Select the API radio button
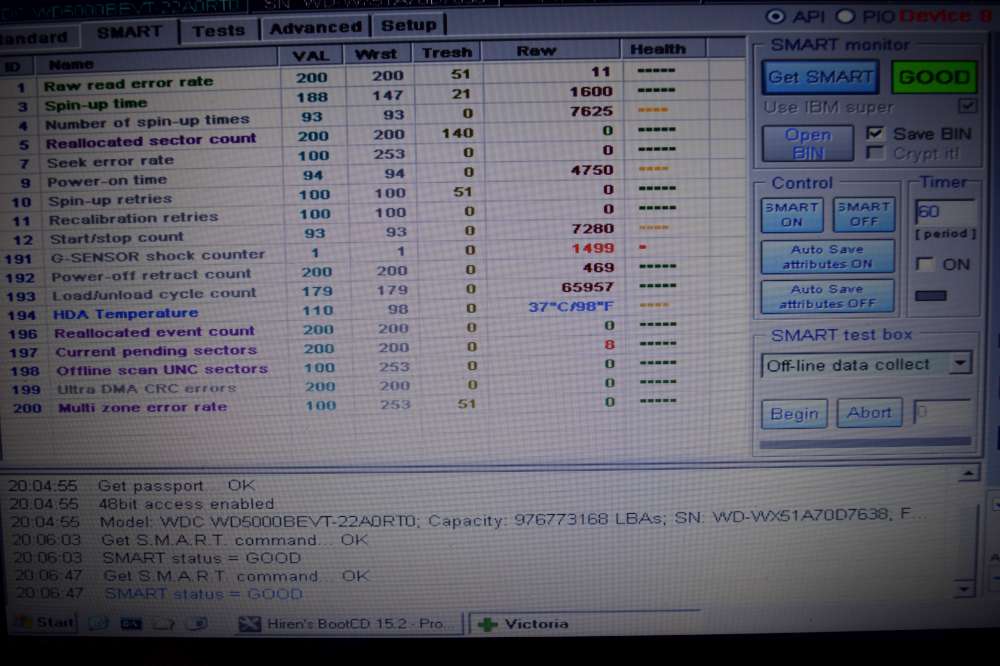The height and width of the screenshot is (666, 1000). pyautogui.click(x=775, y=16)
